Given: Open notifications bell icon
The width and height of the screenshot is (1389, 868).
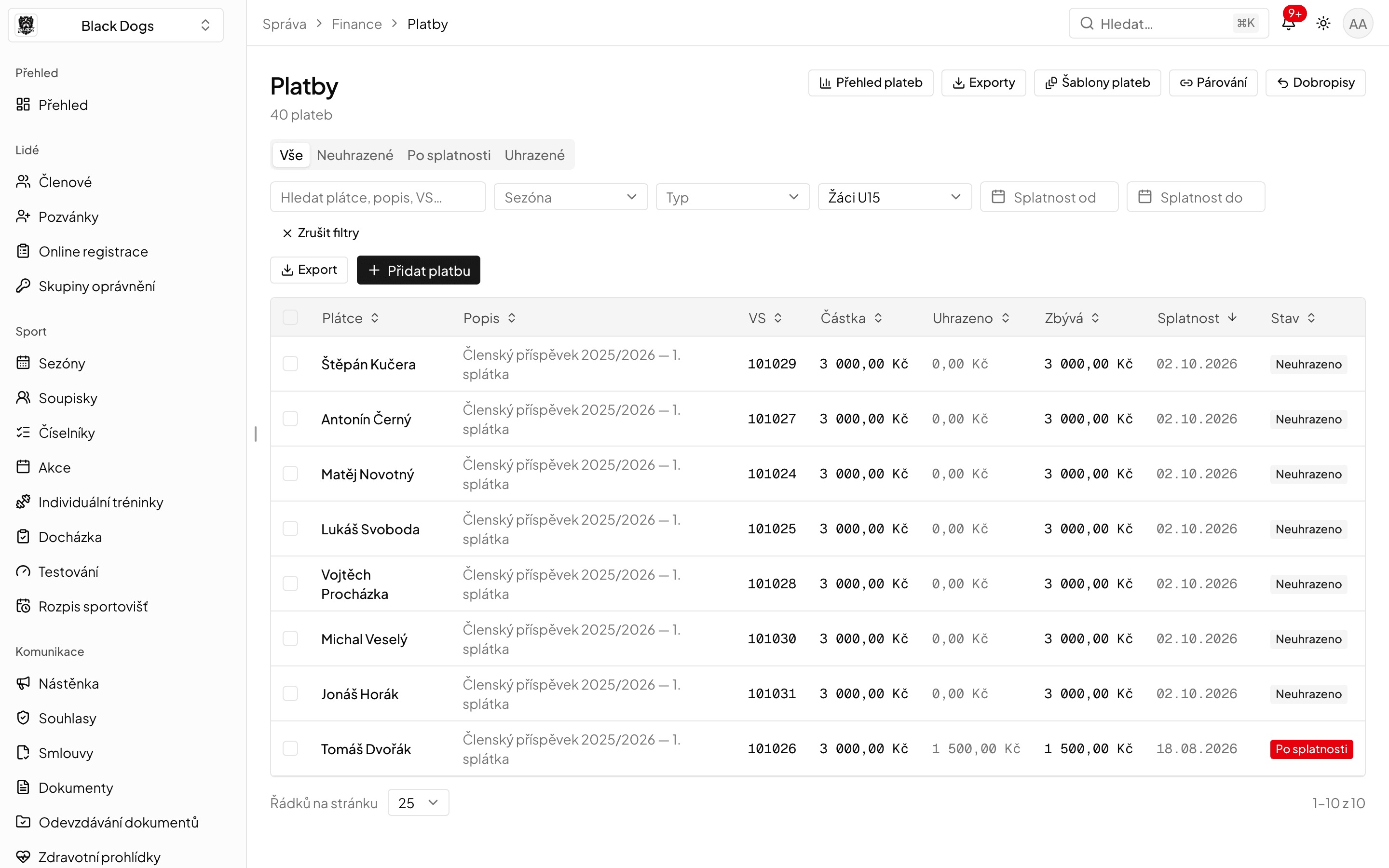Looking at the screenshot, I should click(1289, 24).
